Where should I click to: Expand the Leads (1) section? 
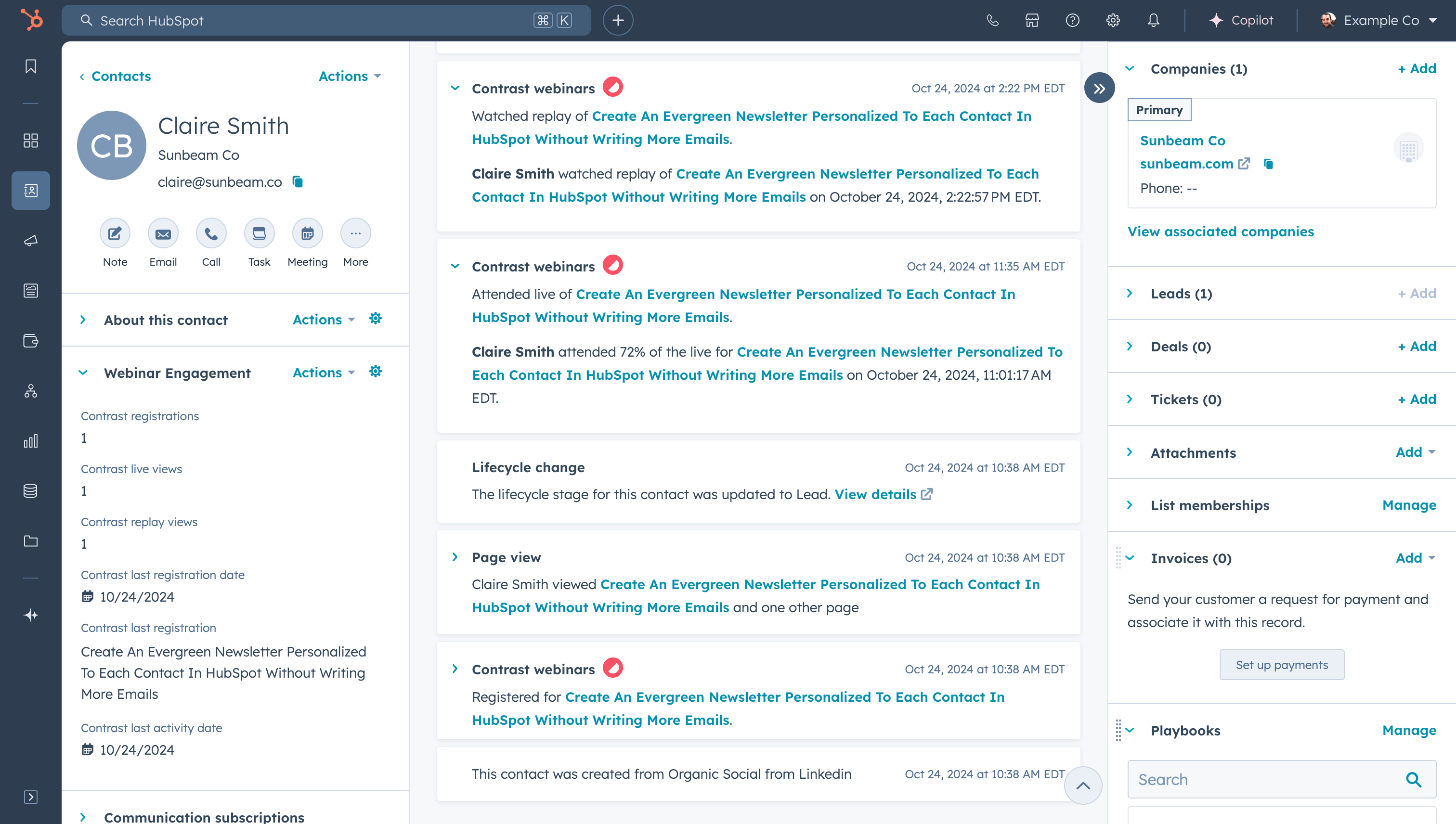(x=1130, y=293)
